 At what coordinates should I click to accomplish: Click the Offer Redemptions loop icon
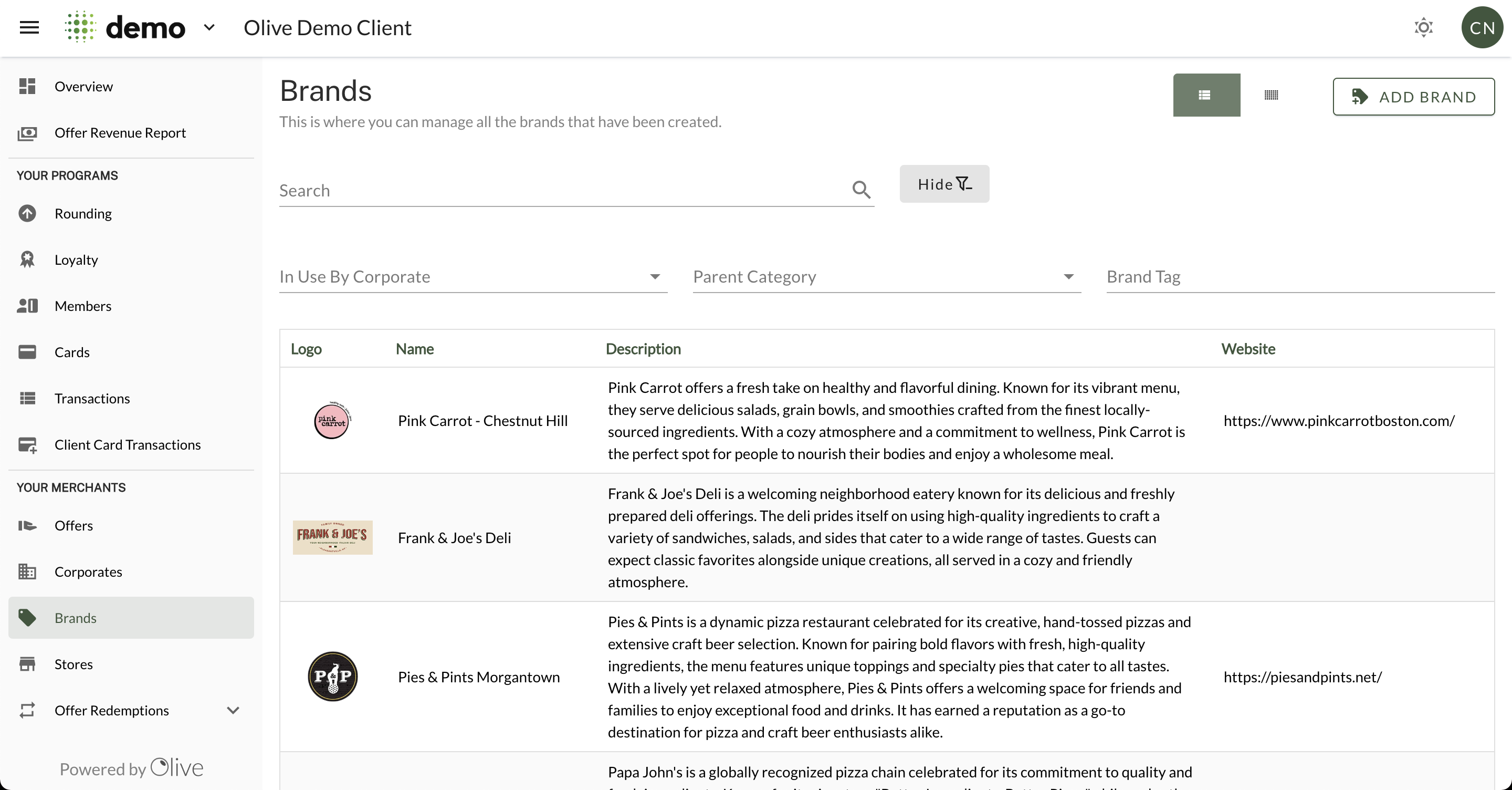point(27,711)
